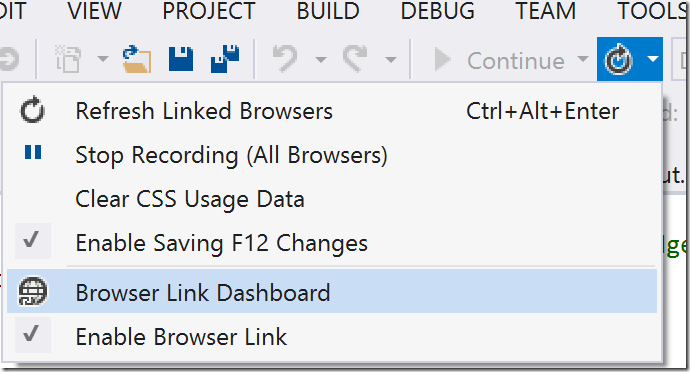
Task: Click the Save All toolbar icon
Action: tap(225, 59)
